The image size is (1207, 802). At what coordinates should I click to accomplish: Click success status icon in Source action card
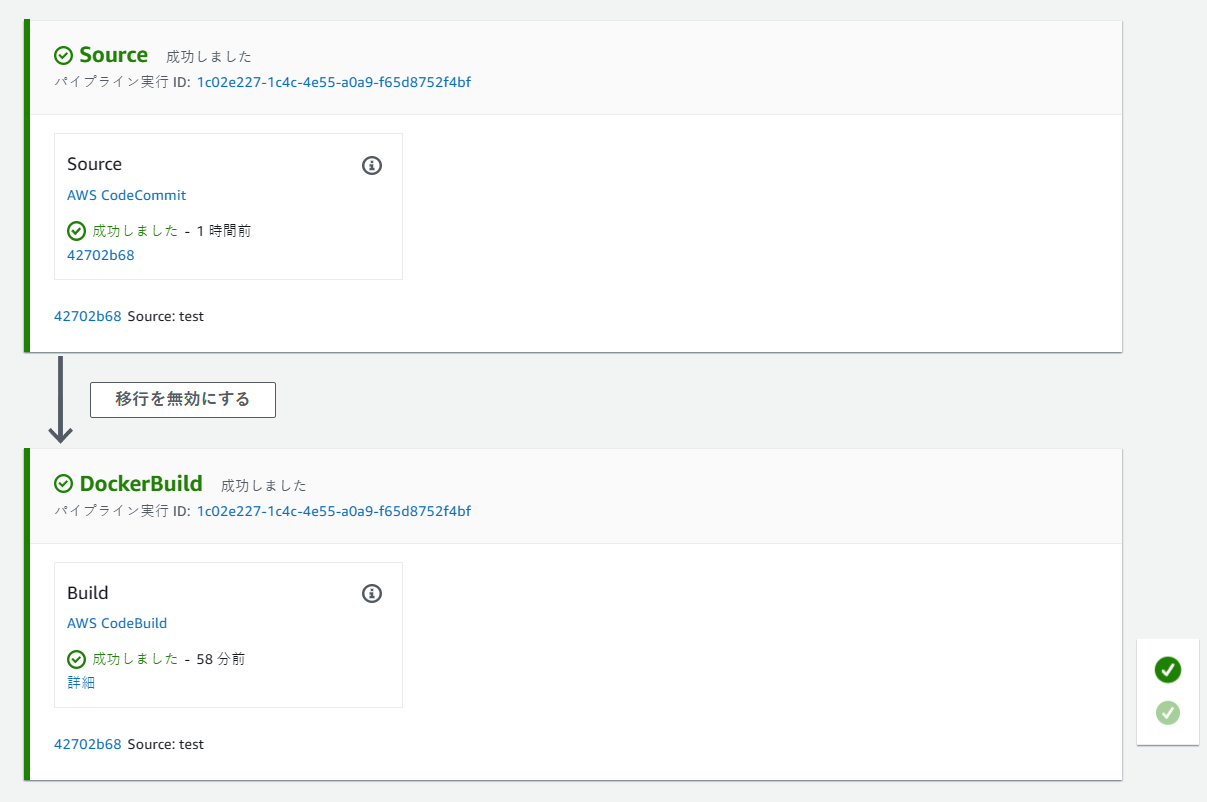pyautogui.click(x=77, y=231)
